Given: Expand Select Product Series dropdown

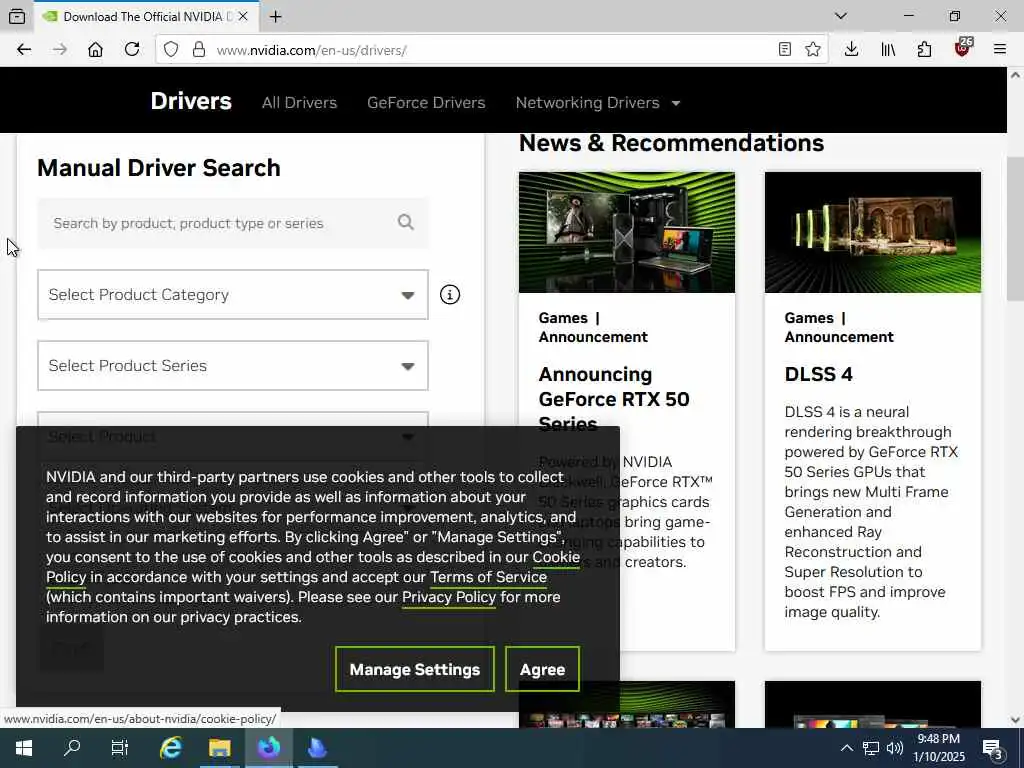Looking at the screenshot, I should coord(232,366).
